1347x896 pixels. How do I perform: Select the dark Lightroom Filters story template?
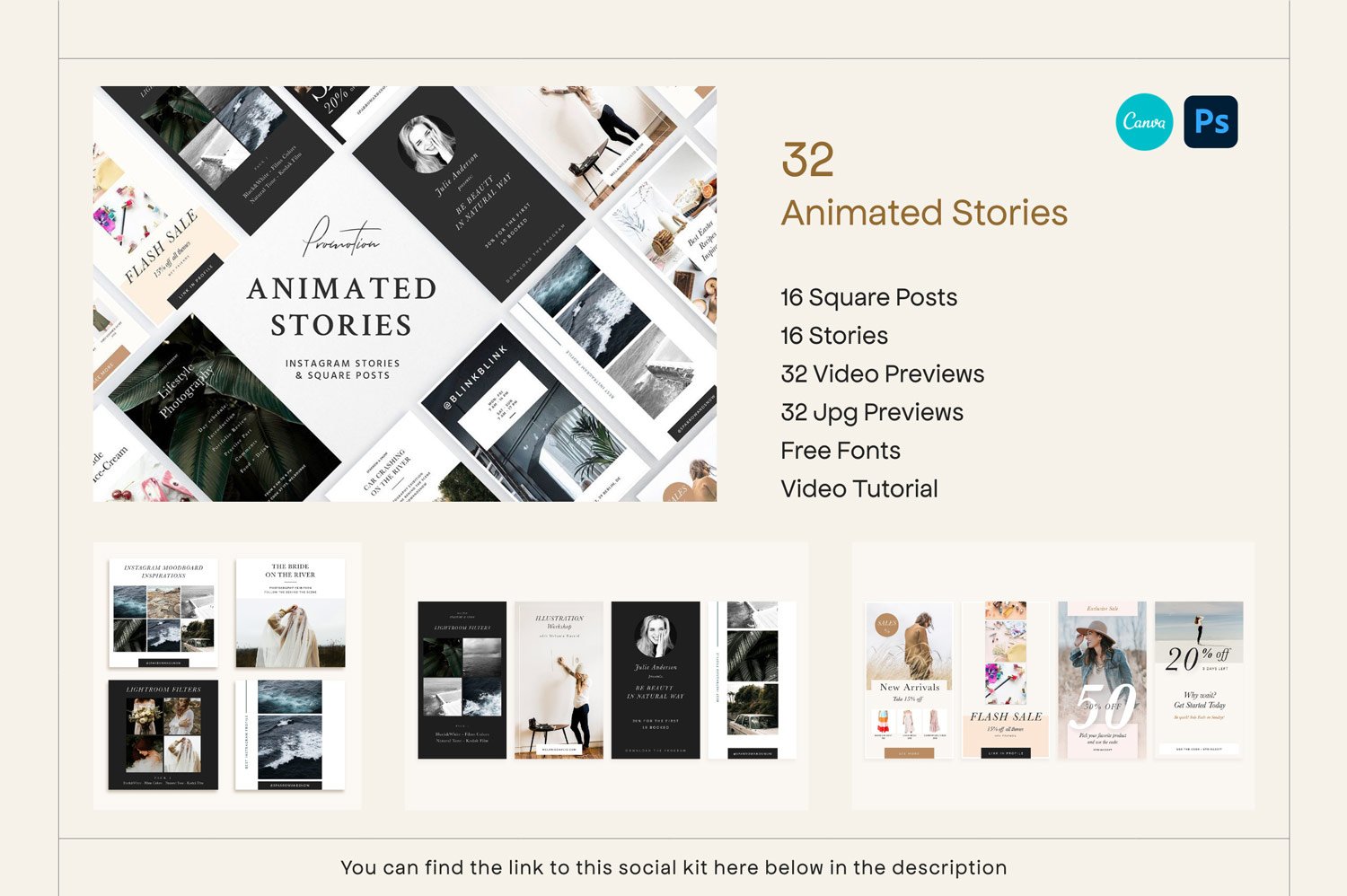[462, 680]
